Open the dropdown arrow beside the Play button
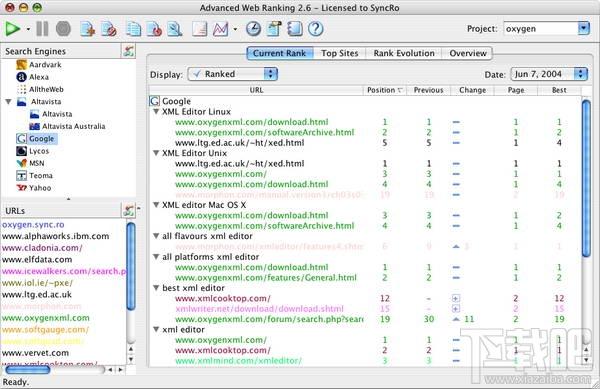This screenshot has width=600, height=389. pyautogui.click(x=28, y=29)
